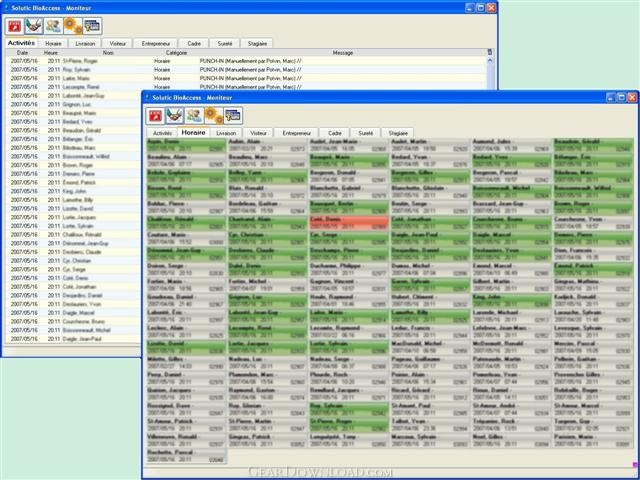Open gears settings icon in front Moniteur toolbar
Viewport: 640px width, 480px height.
(213, 116)
